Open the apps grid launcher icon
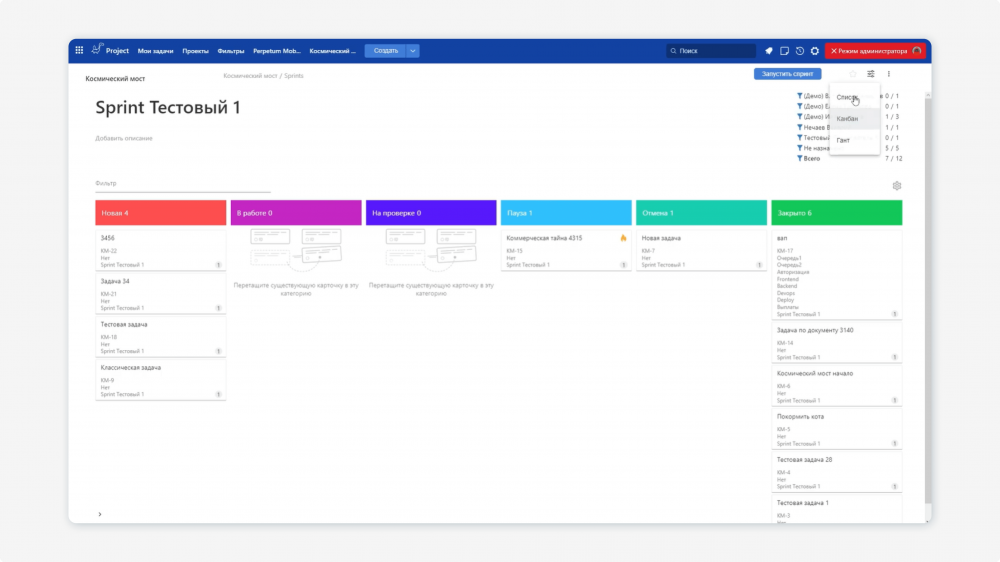Image resolution: width=1000 pixels, height=562 pixels. pos(79,50)
